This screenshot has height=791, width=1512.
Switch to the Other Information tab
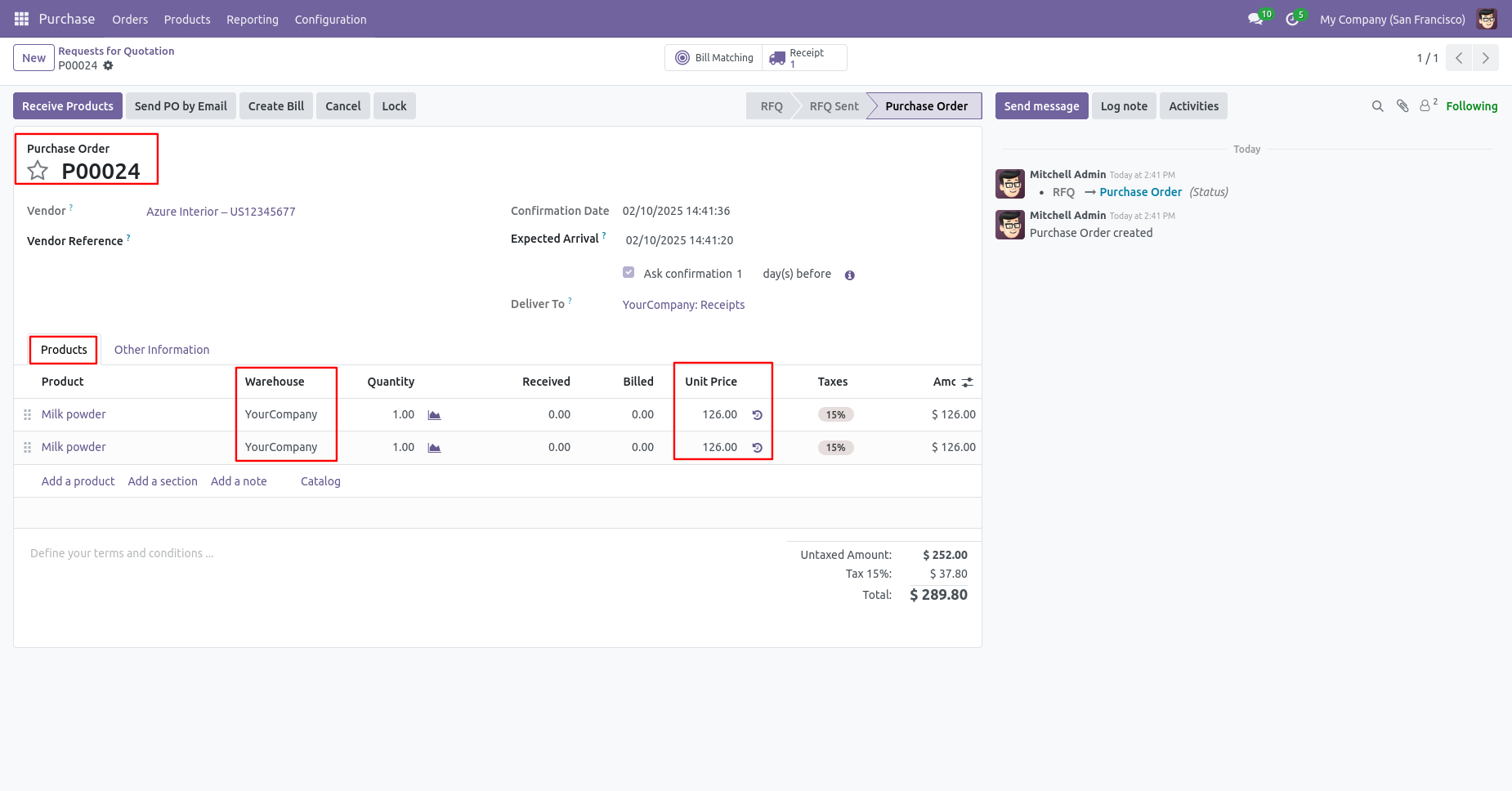coord(162,350)
